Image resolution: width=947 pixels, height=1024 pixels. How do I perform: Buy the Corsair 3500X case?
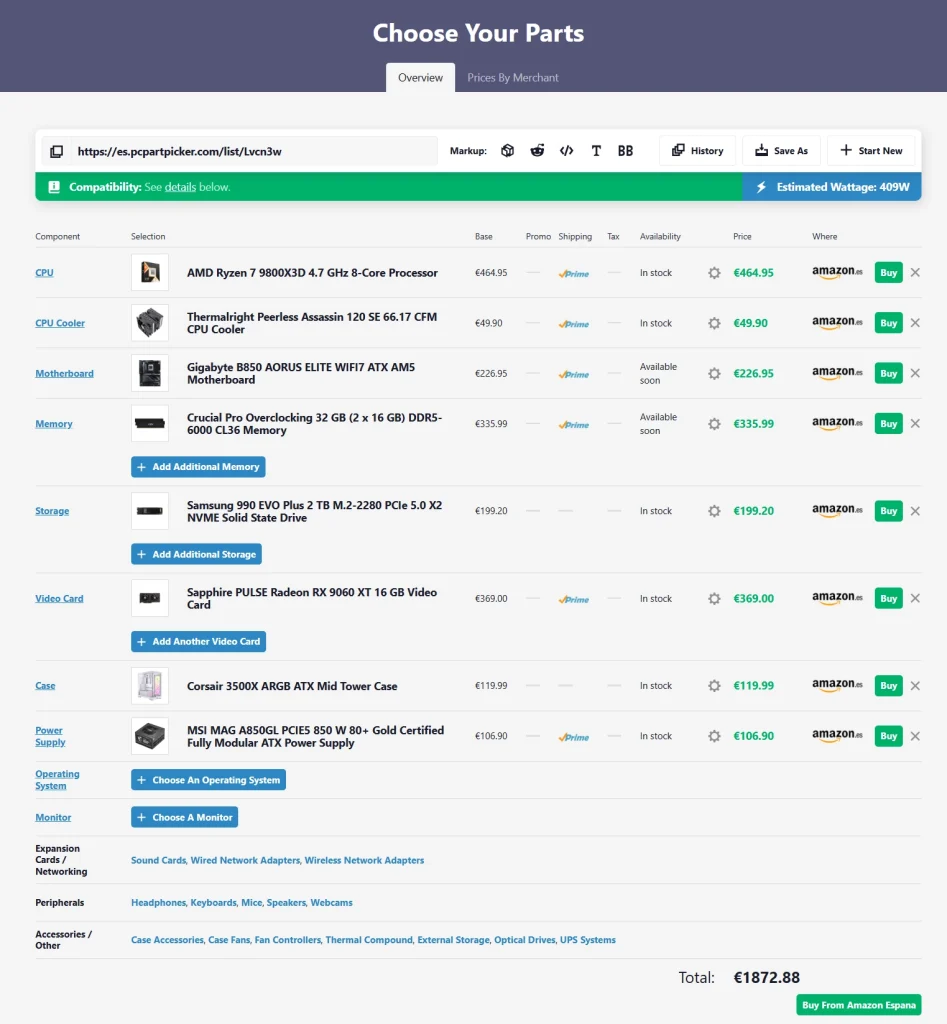[888, 686]
